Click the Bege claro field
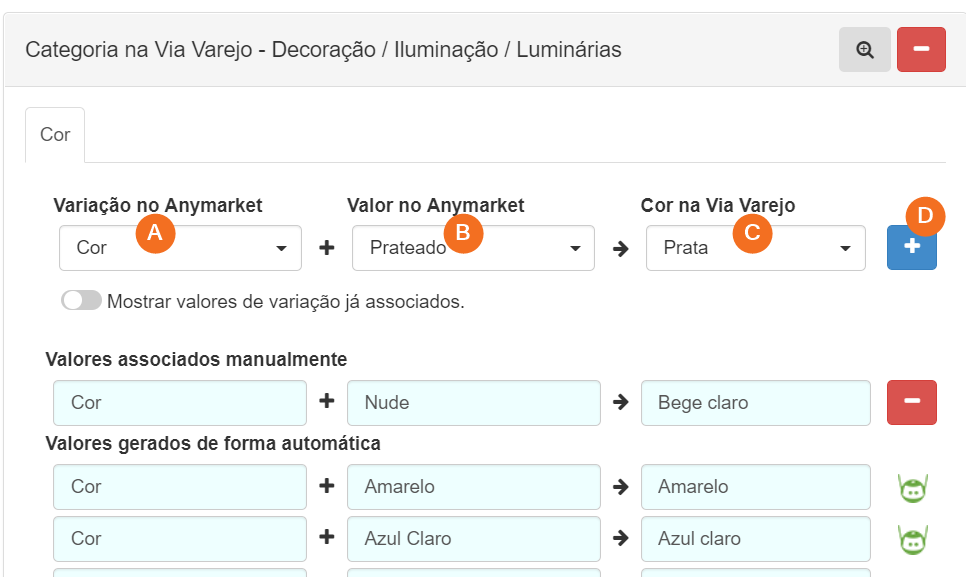Screen dimensions: 966x577 756,403
